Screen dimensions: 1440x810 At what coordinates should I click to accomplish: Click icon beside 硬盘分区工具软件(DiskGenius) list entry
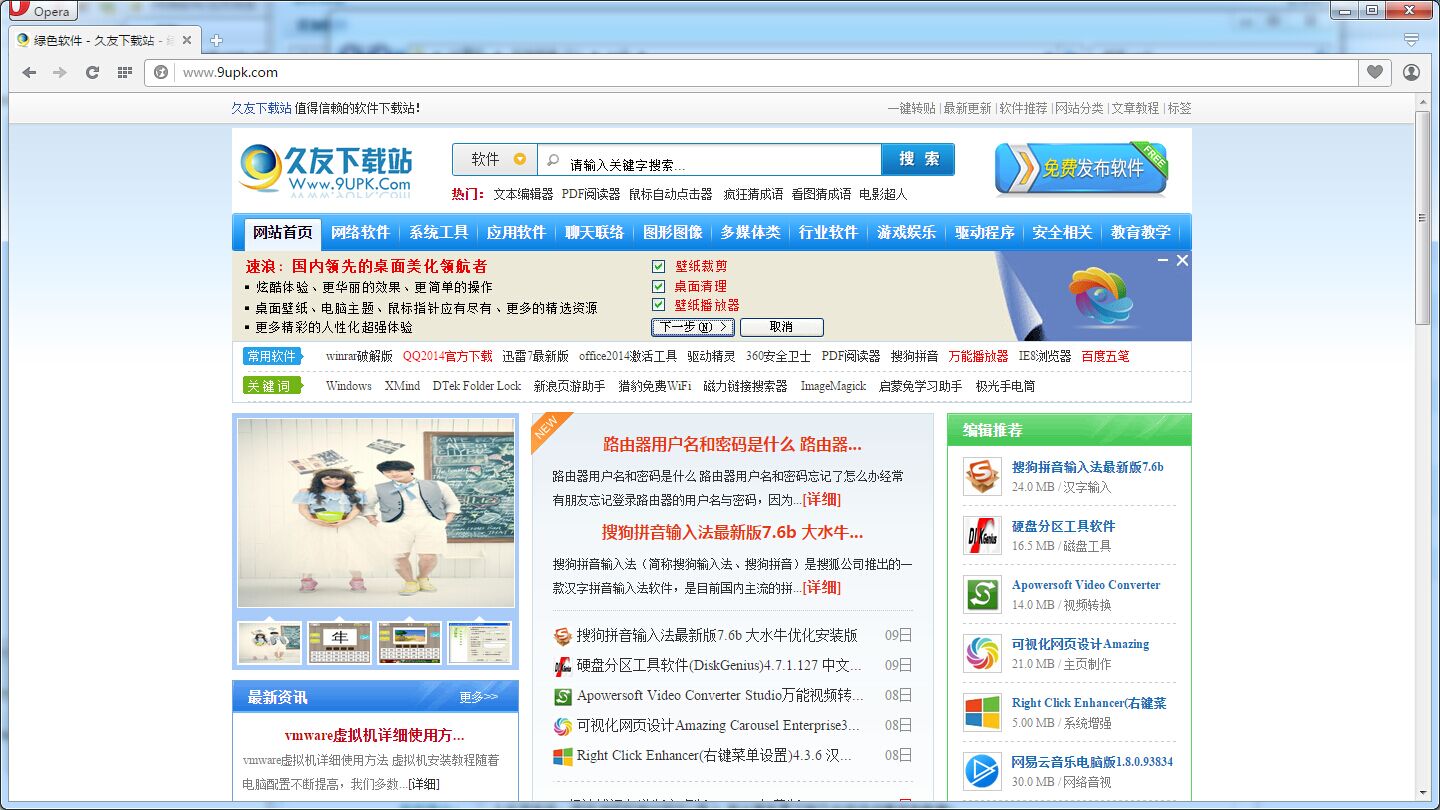[x=563, y=666]
